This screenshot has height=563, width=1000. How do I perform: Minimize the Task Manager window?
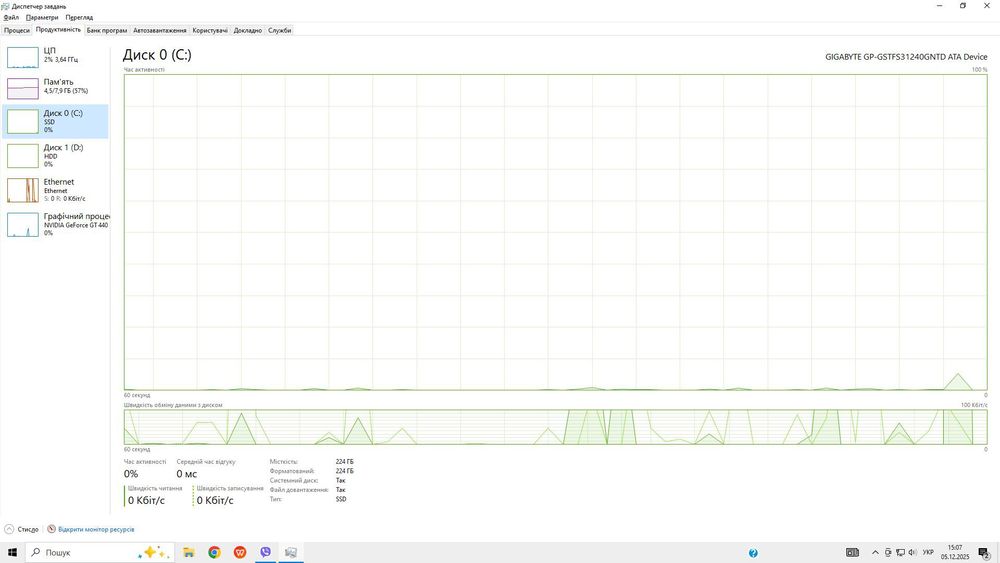tap(939, 6)
